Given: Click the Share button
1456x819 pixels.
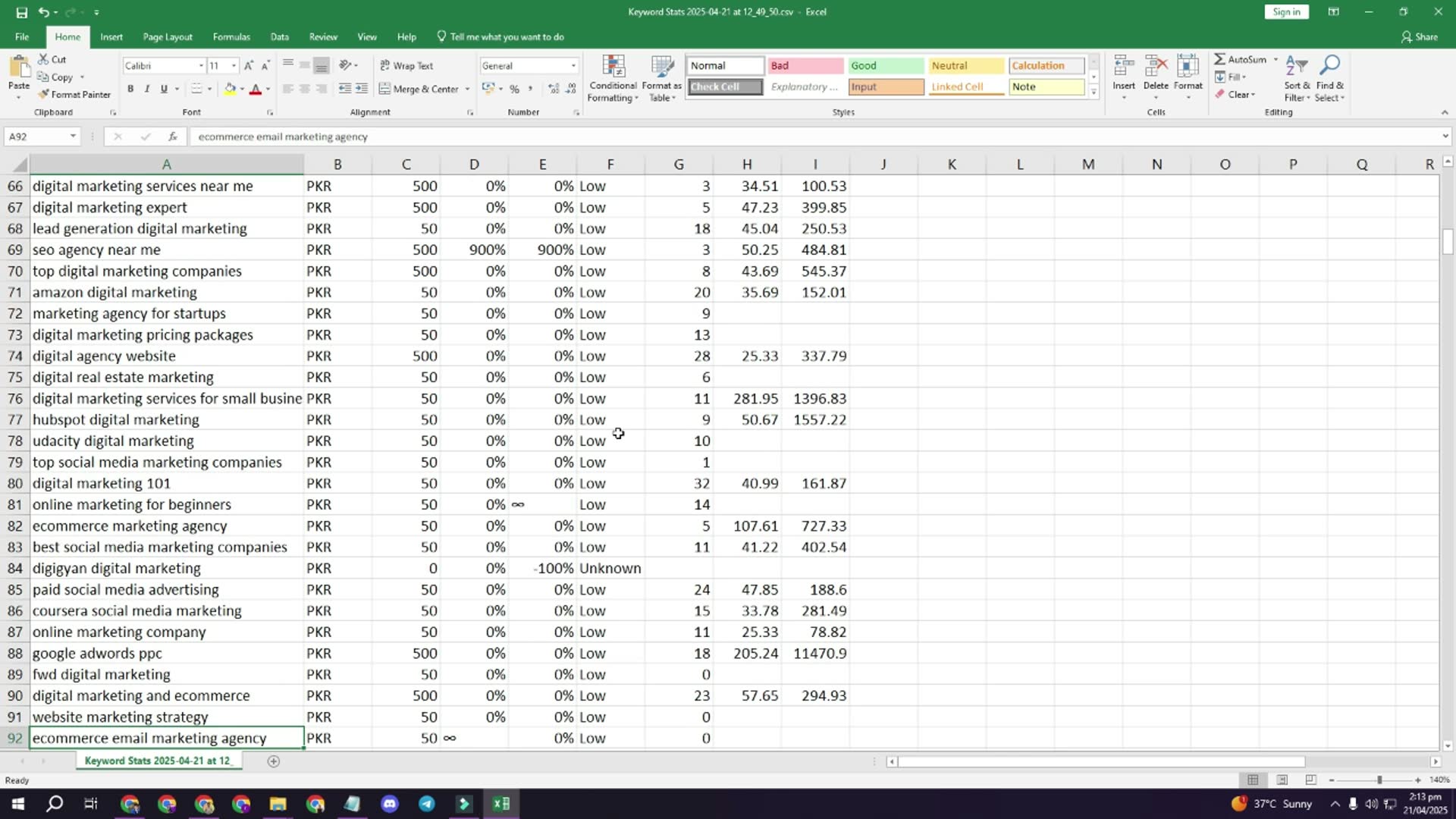Looking at the screenshot, I should pos(1420,36).
